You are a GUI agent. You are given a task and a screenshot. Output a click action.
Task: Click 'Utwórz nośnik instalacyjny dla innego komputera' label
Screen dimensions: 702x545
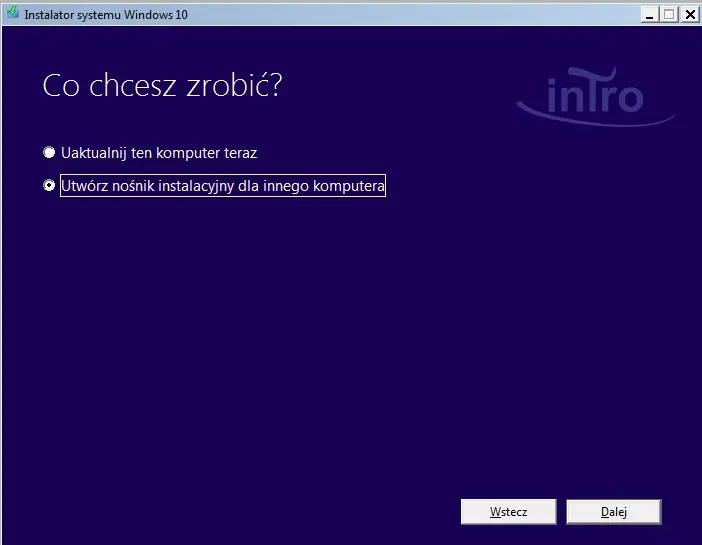(x=223, y=185)
